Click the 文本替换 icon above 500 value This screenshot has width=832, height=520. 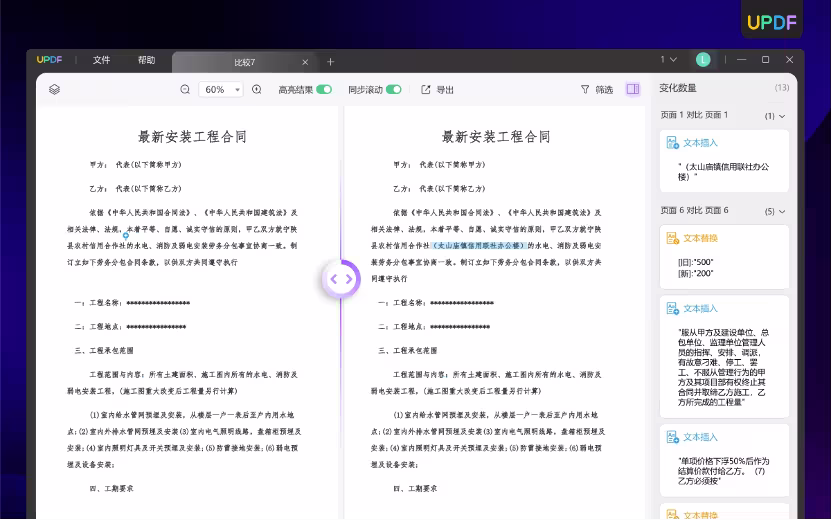point(672,238)
